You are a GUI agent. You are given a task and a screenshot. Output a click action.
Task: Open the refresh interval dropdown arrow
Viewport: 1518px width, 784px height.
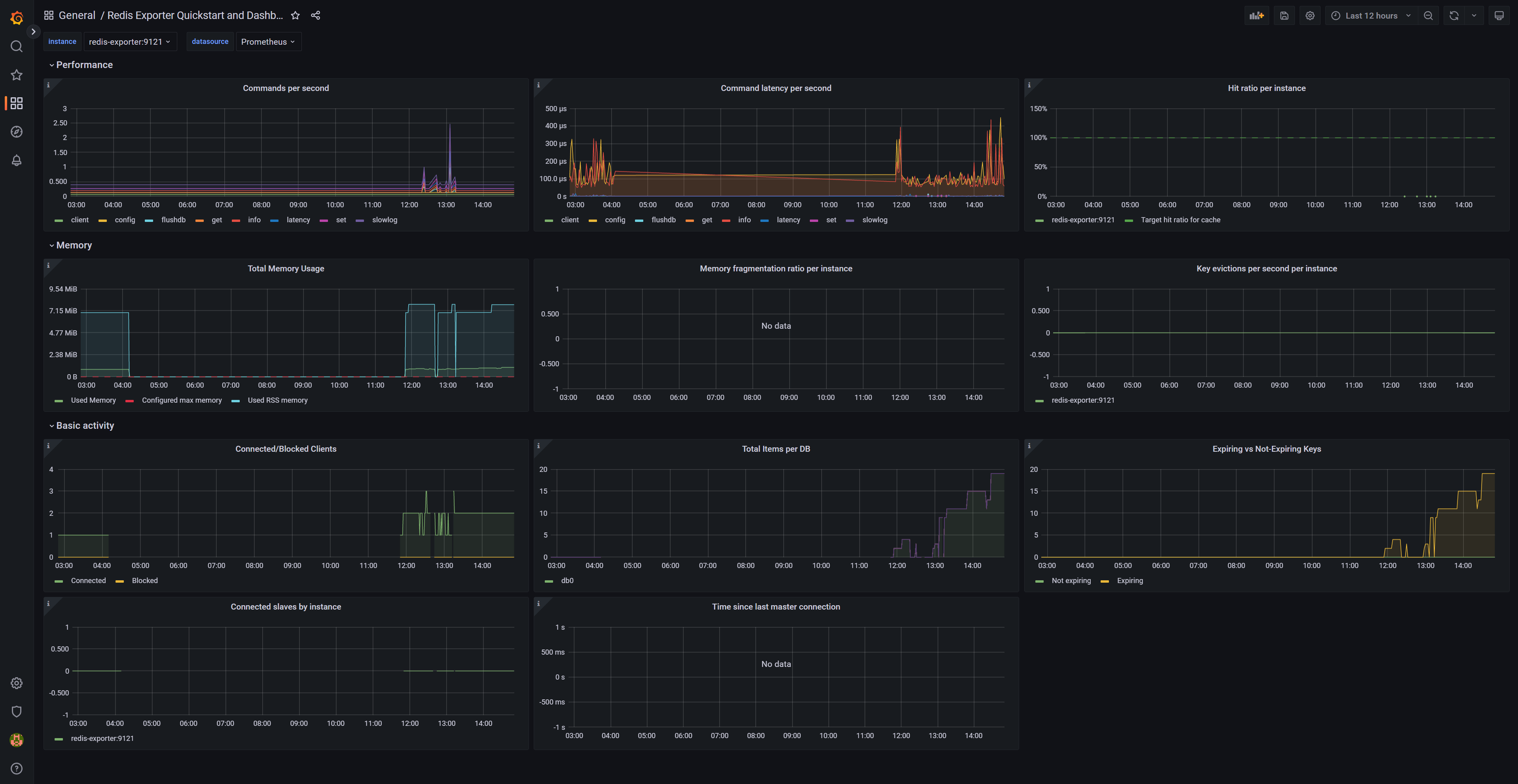1474,16
